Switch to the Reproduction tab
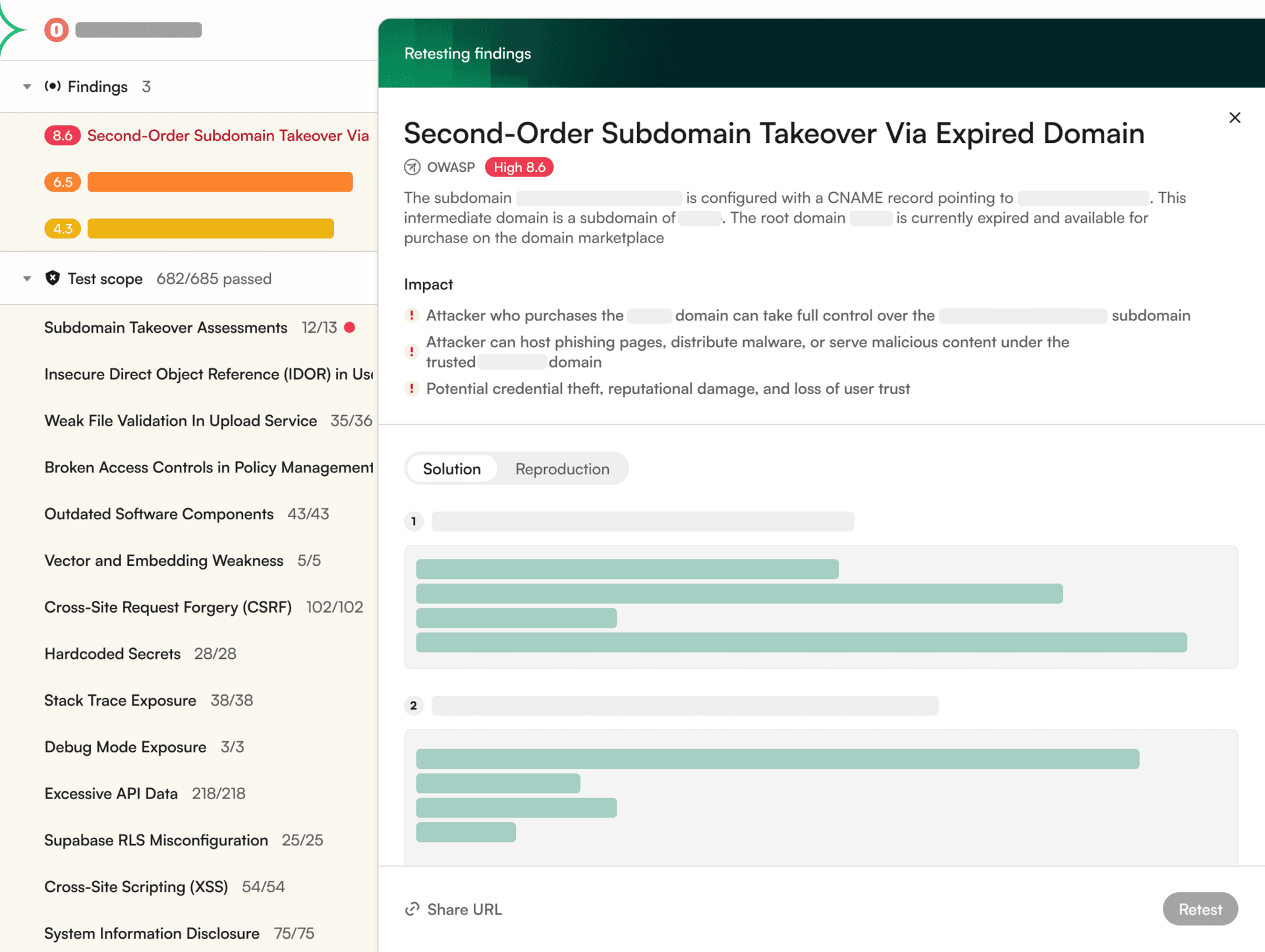Image resolution: width=1265 pixels, height=952 pixels. pos(562,468)
